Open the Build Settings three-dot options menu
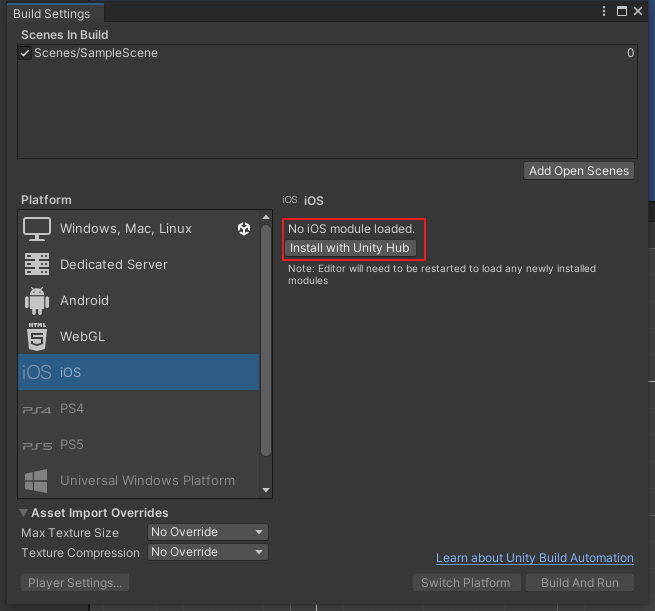This screenshot has width=655, height=611. pos(604,11)
